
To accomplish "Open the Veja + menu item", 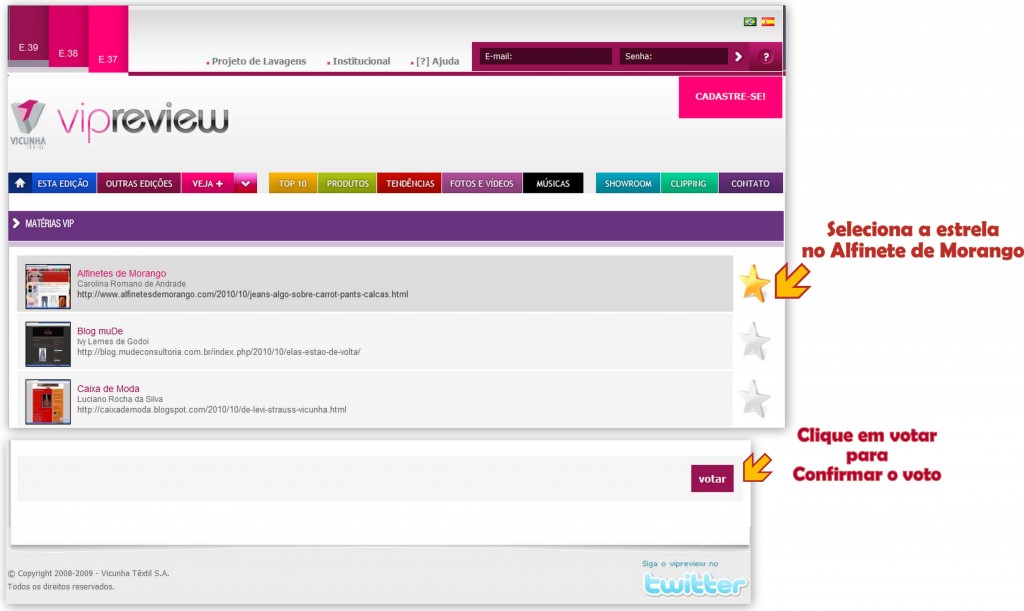I will point(208,183).
